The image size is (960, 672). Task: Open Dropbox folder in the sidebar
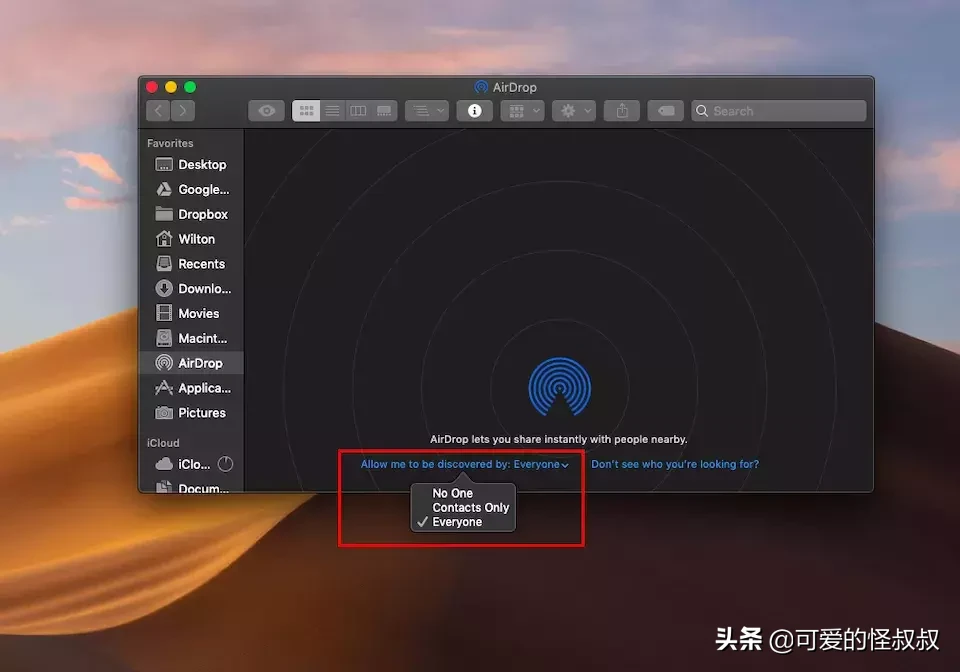(x=192, y=214)
